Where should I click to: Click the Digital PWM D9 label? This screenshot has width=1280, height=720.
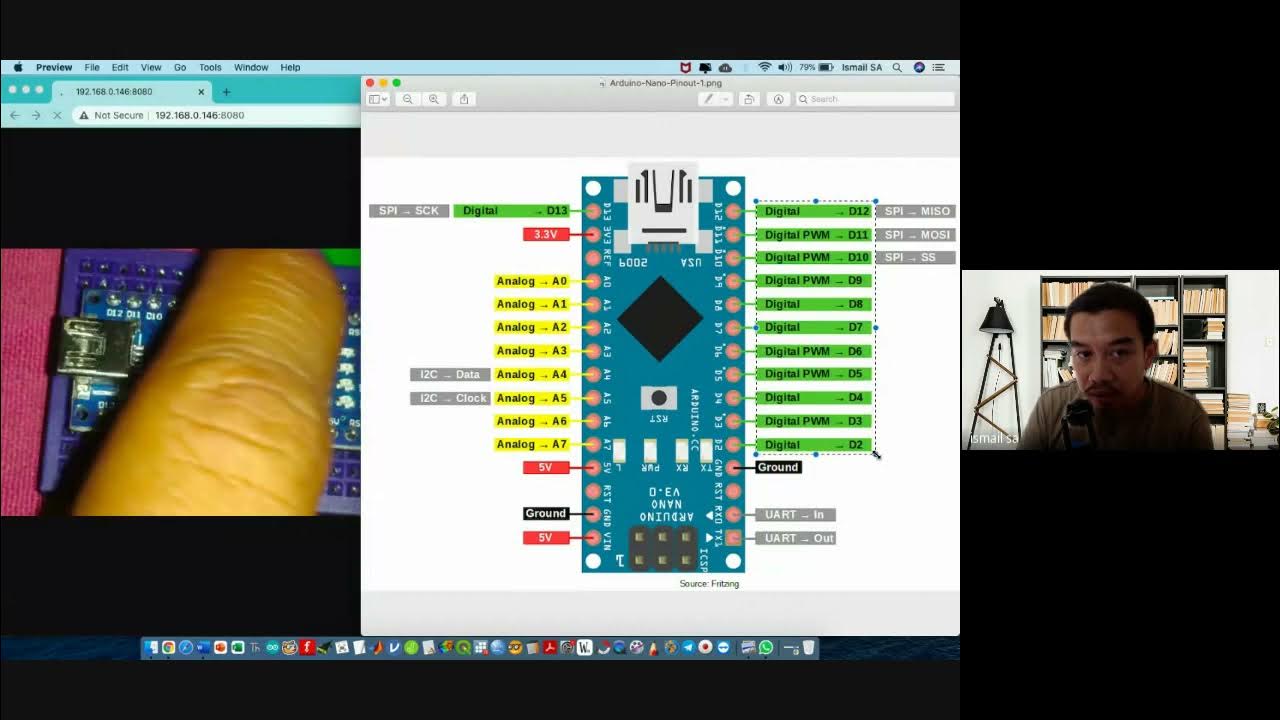[814, 281]
